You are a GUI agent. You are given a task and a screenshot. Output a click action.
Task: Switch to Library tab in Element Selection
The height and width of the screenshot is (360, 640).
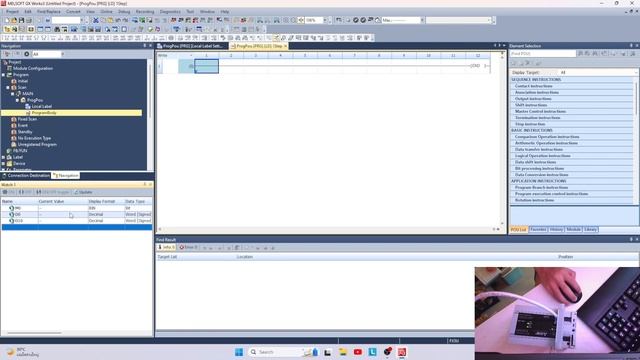[590, 229]
